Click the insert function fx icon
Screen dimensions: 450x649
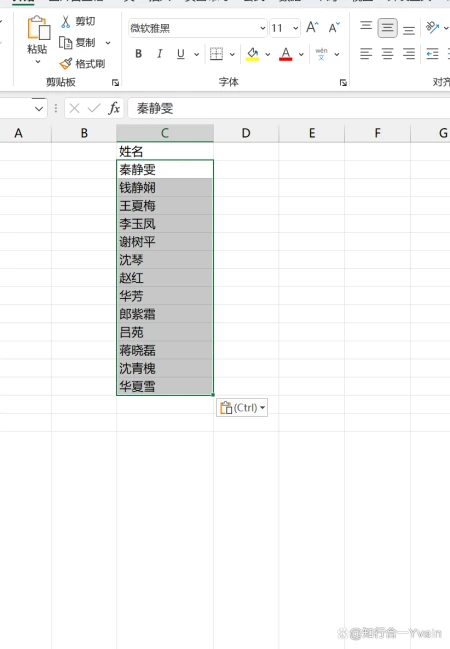click(x=114, y=108)
